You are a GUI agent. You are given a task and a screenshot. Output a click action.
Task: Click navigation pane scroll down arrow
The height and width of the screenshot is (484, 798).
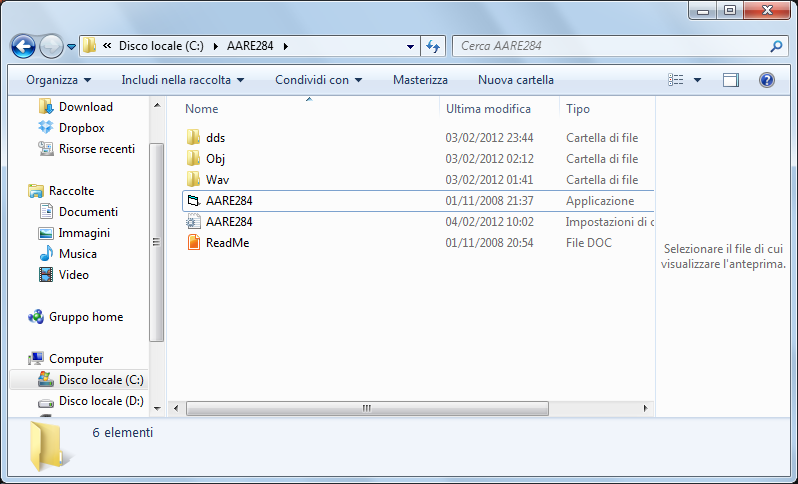pyautogui.click(x=157, y=408)
